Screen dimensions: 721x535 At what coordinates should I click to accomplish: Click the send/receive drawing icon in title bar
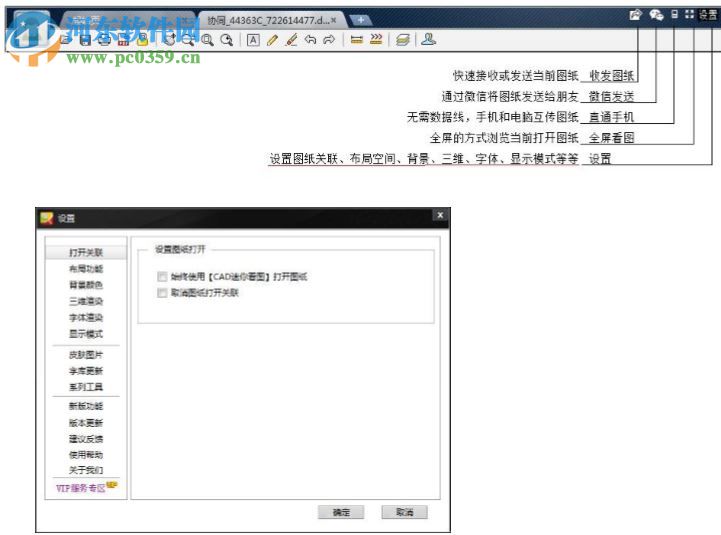click(x=635, y=15)
